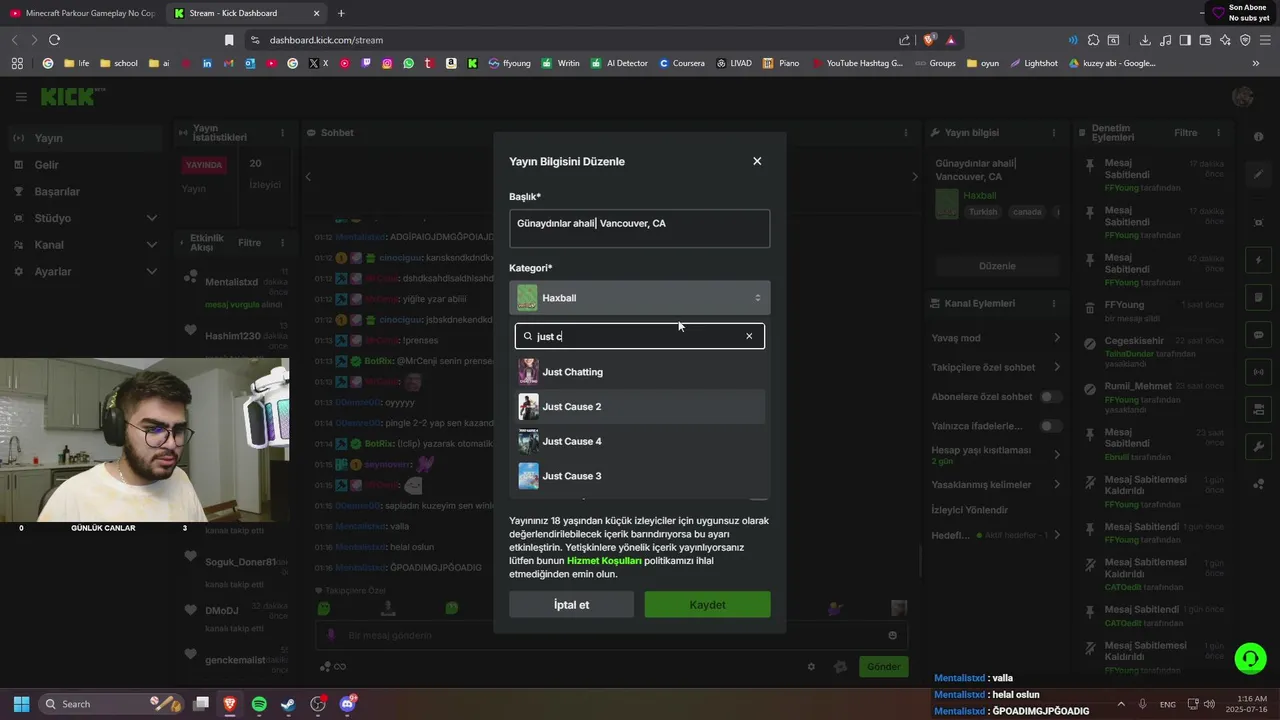Click the Gönder send button in chat
Viewport: 1280px width, 720px height.
pos(884,667)
